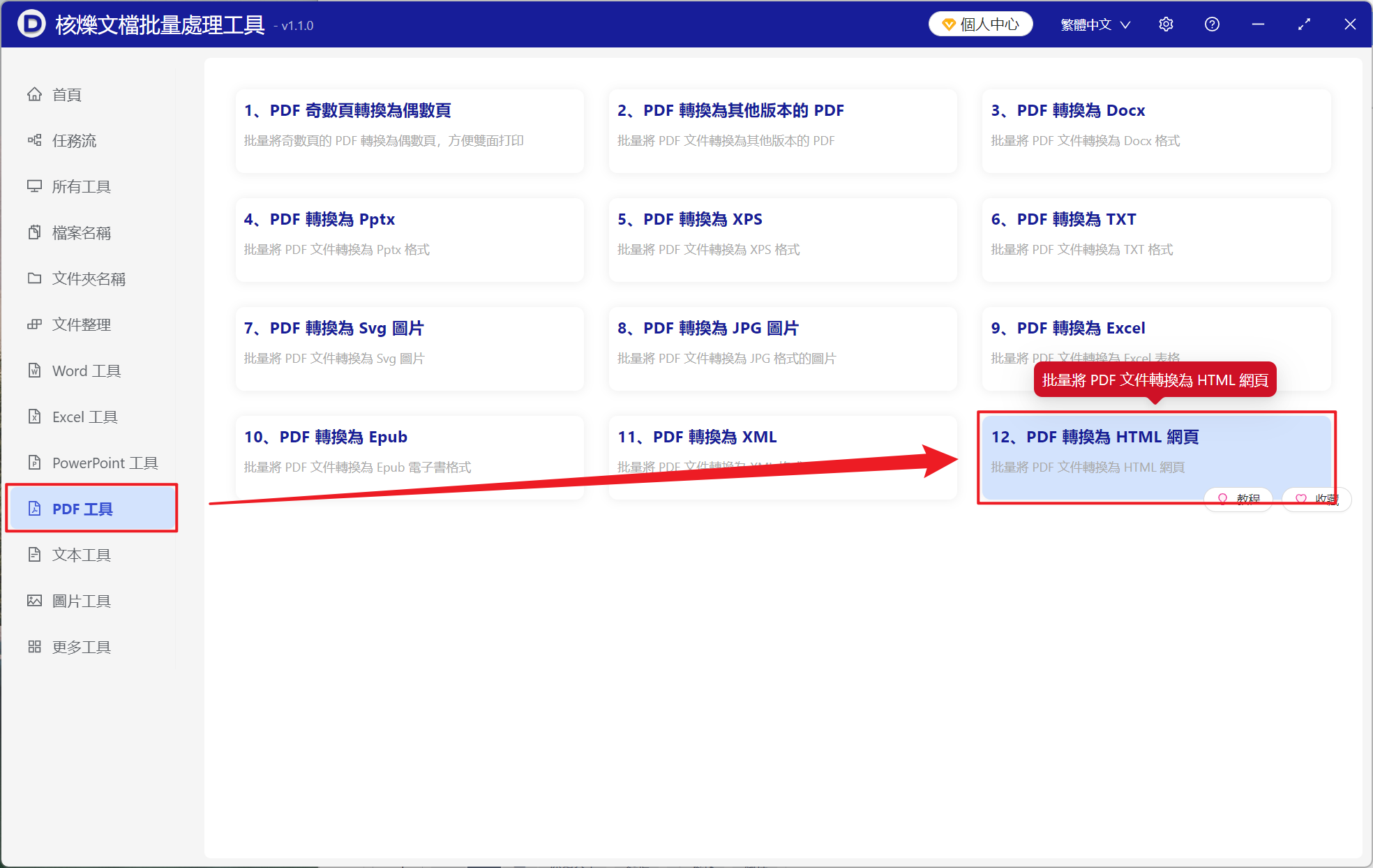Open settings via the gear icon
This screenshot has width=1373, height=868.
[1166, 24]
